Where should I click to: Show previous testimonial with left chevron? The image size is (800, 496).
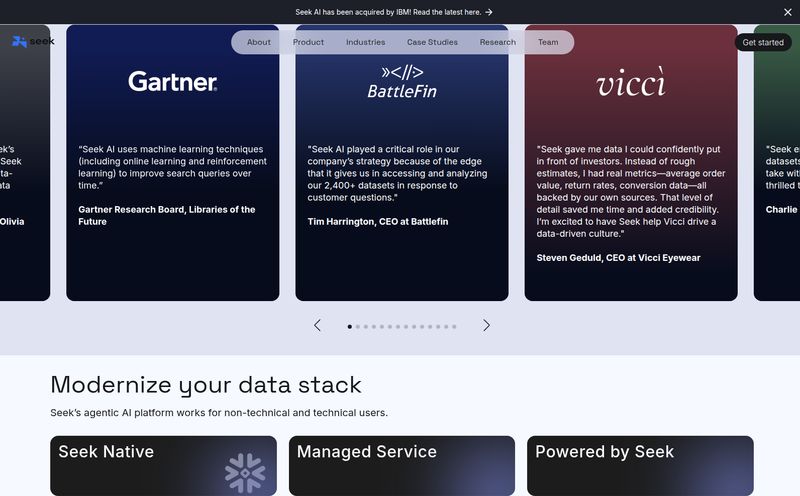[317, 326]
